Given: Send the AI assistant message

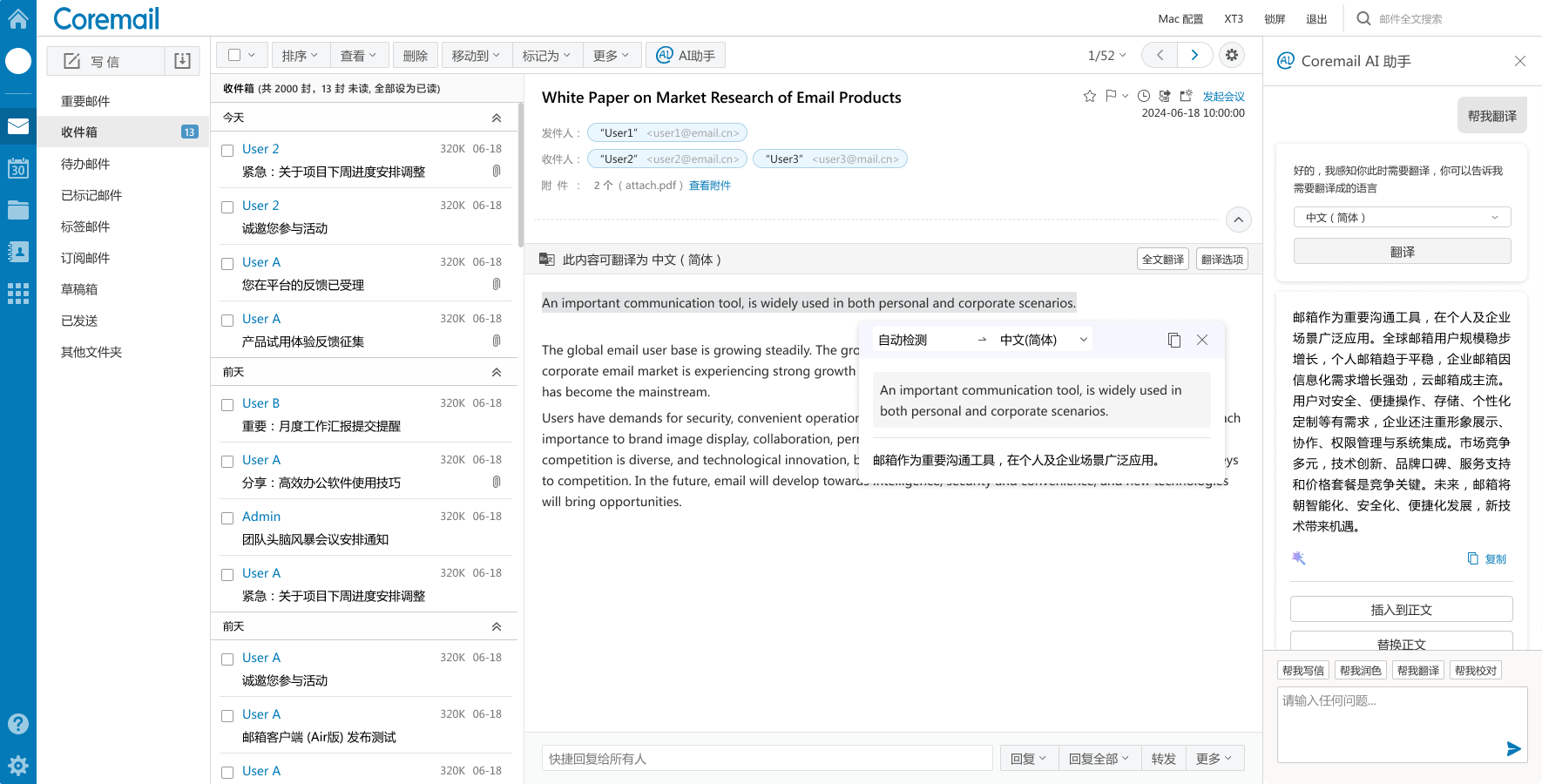Looking at the screenshot, I should click(x=1513, y=748).
